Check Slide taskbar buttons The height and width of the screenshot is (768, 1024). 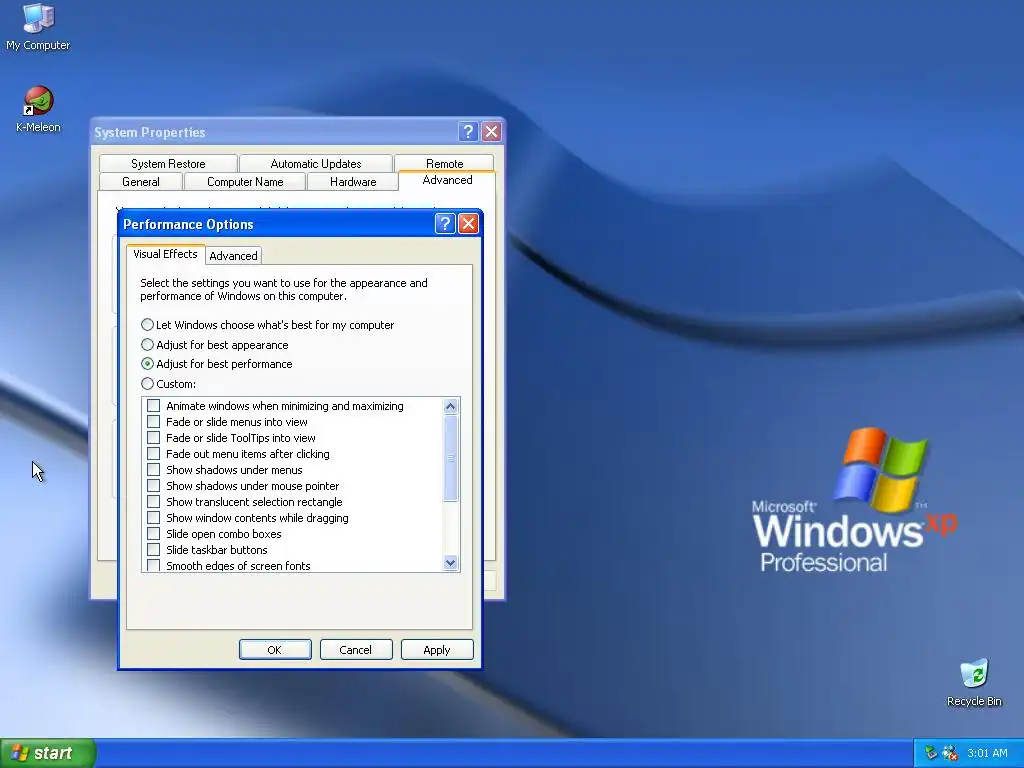153,550
